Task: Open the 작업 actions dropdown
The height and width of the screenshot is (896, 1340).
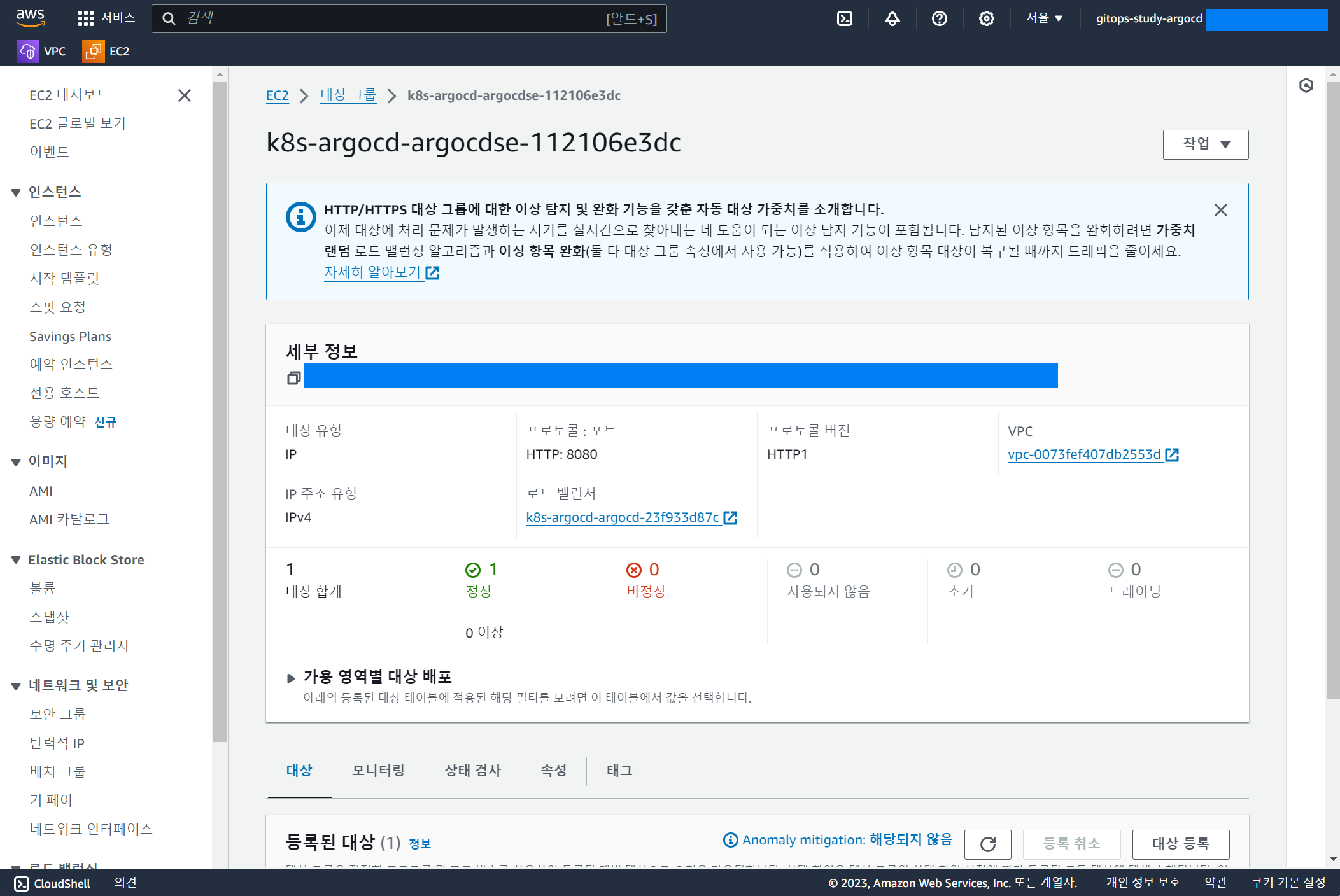Action: 1205,144
